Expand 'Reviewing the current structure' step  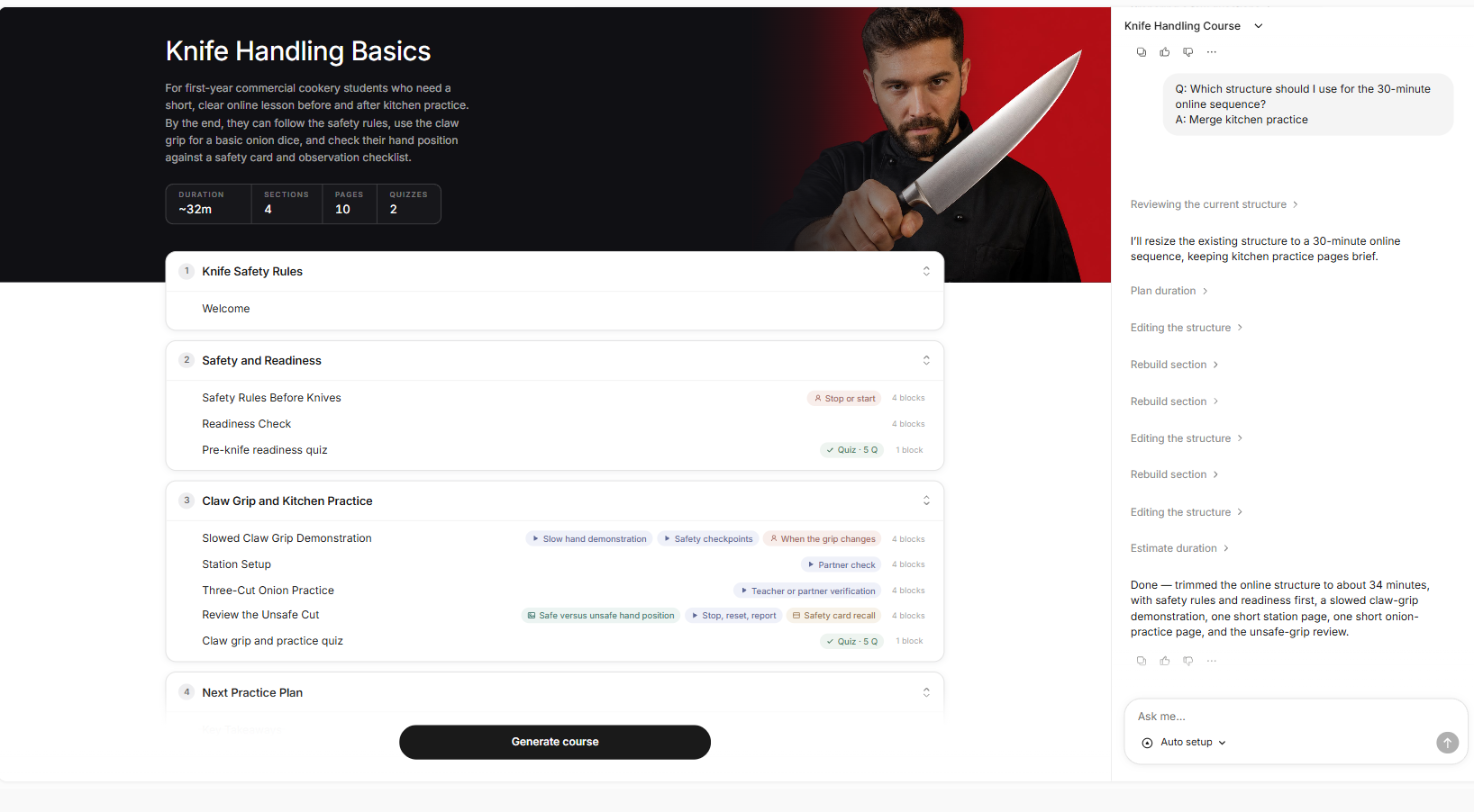(1214, 204)
